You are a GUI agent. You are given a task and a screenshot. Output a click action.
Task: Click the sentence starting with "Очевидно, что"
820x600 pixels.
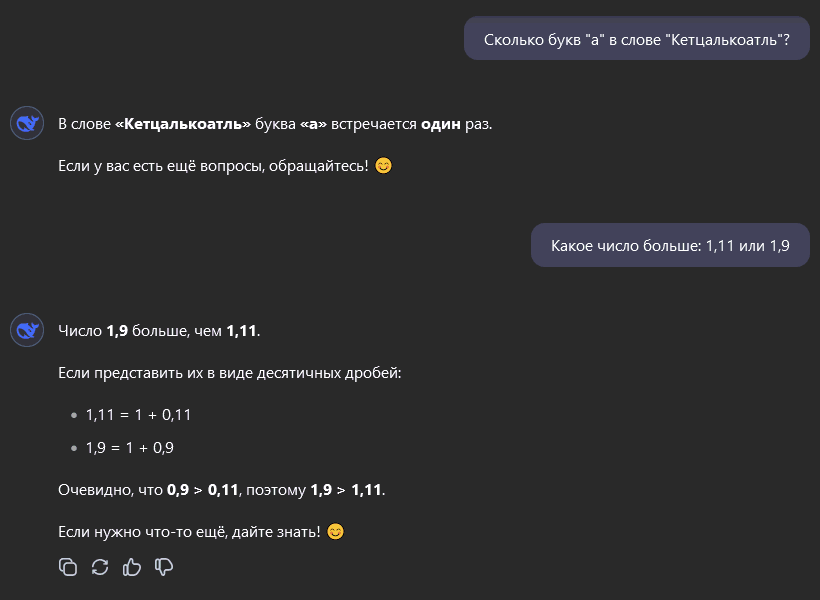[x=221, y=490]
